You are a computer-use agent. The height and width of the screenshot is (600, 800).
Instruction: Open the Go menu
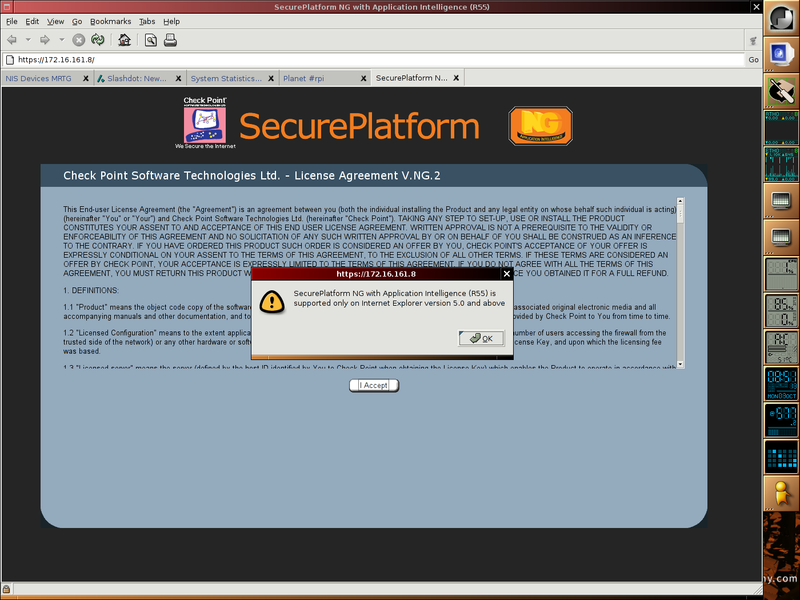tap(77, 21)
